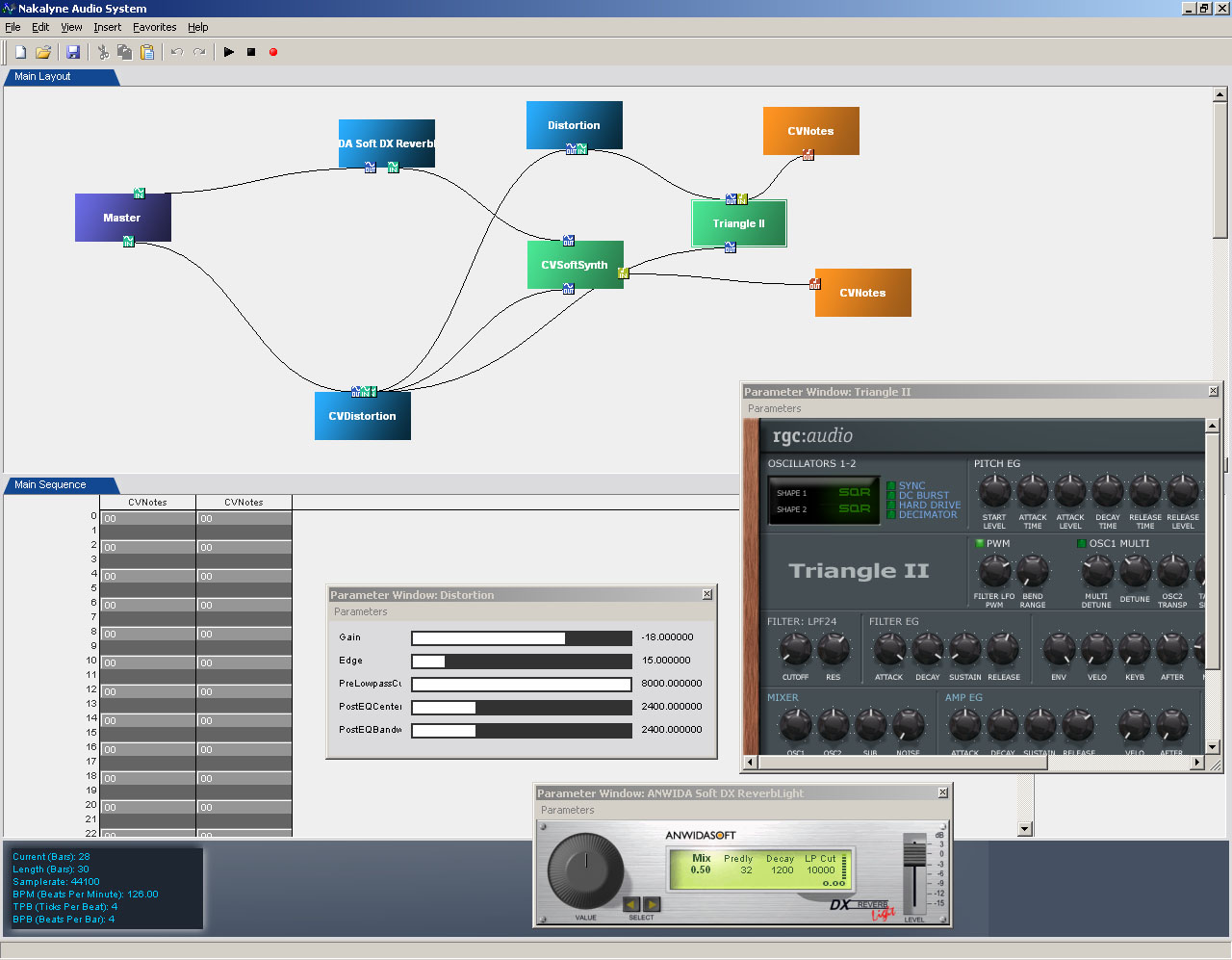
Task: Click Master node's top IN port
Action: 139,194
